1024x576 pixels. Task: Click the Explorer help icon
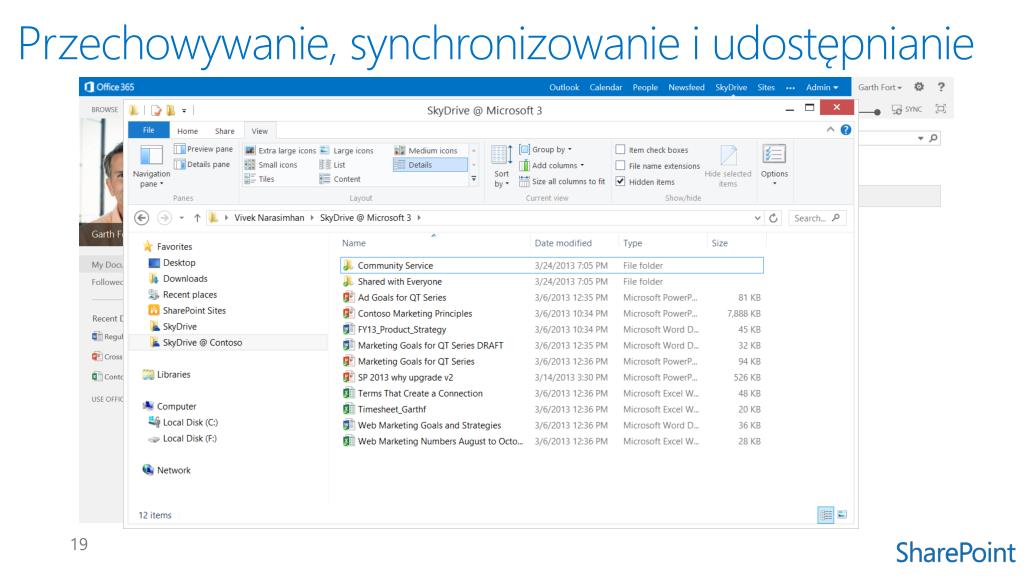click(846, 130)
